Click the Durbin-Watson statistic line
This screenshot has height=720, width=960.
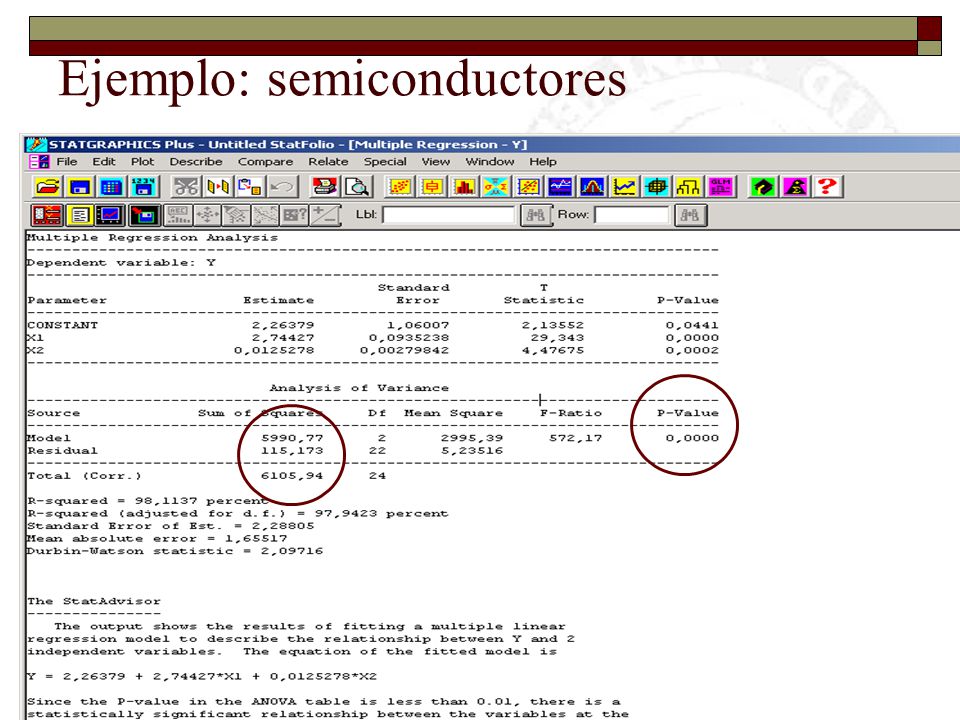(x=175, y=551)
